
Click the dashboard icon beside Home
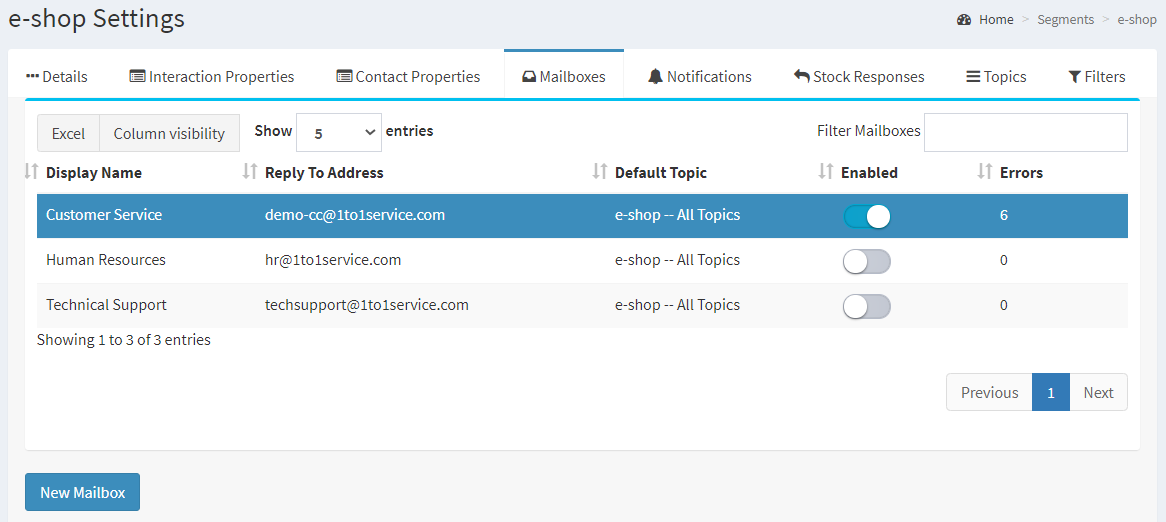coord(964,19)
